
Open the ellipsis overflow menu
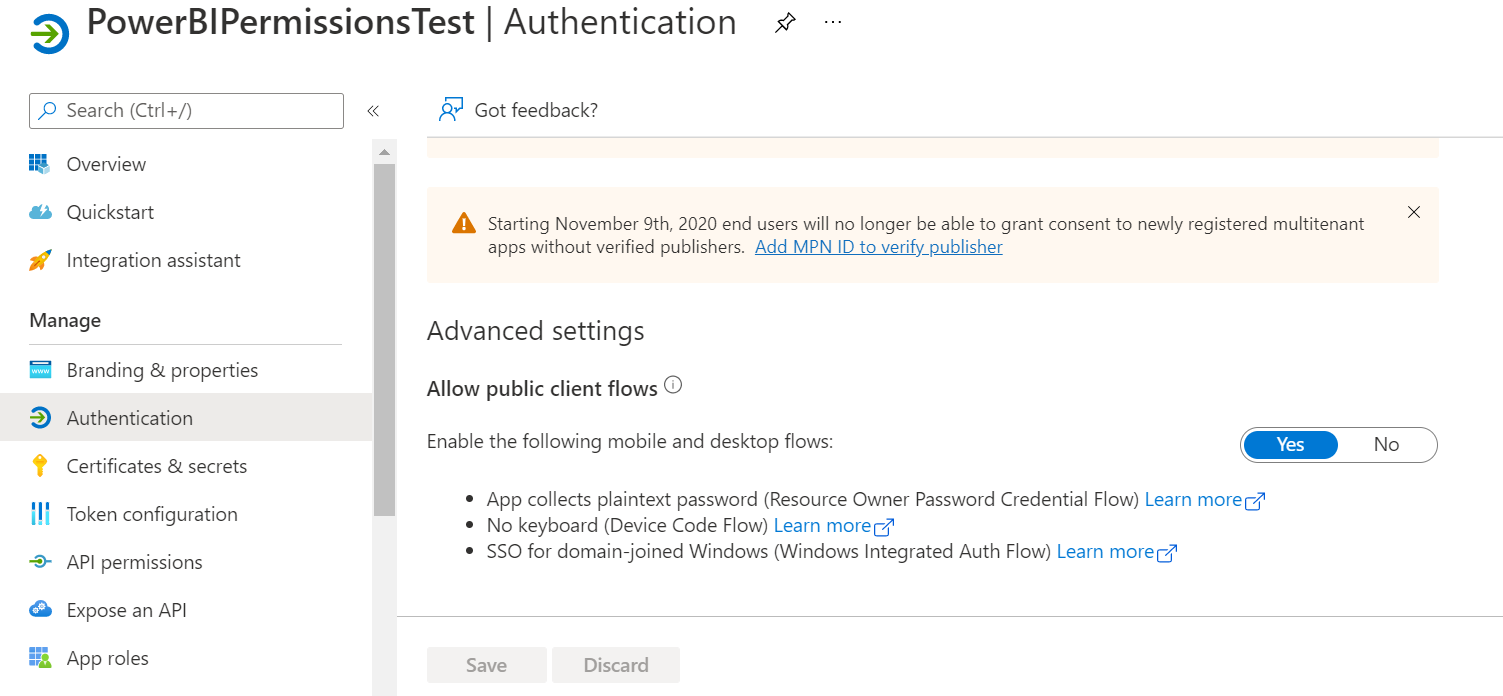pyautogui.click(x=832, y=22)
